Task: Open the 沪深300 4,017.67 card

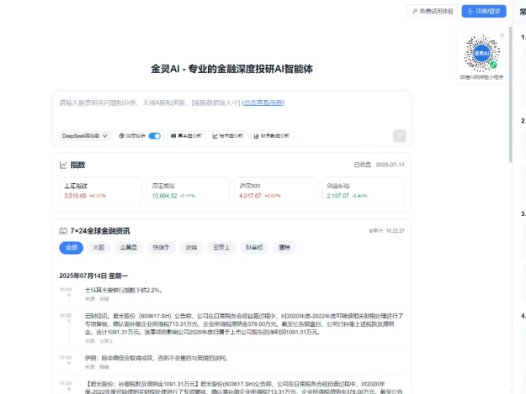Action: (275, 190)
